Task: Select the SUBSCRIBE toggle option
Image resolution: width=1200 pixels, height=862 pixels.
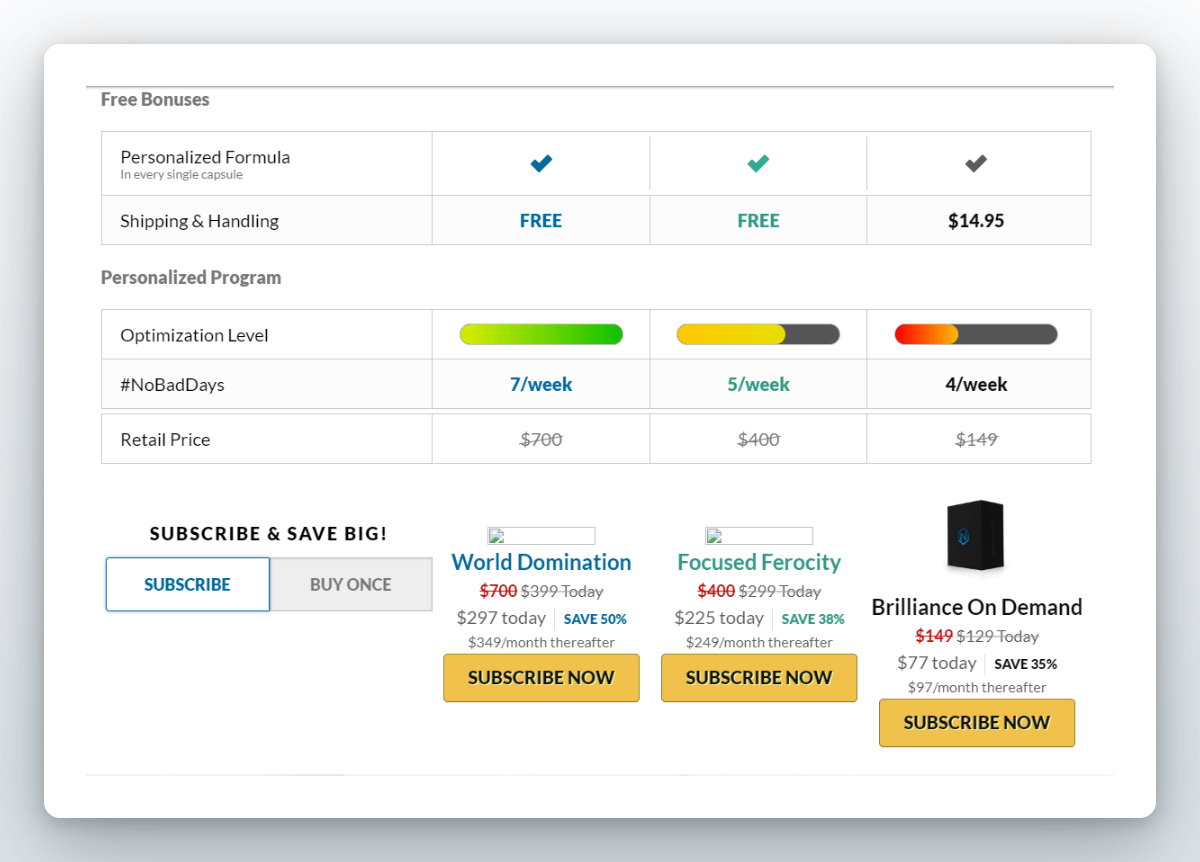Action: point(188,584)
